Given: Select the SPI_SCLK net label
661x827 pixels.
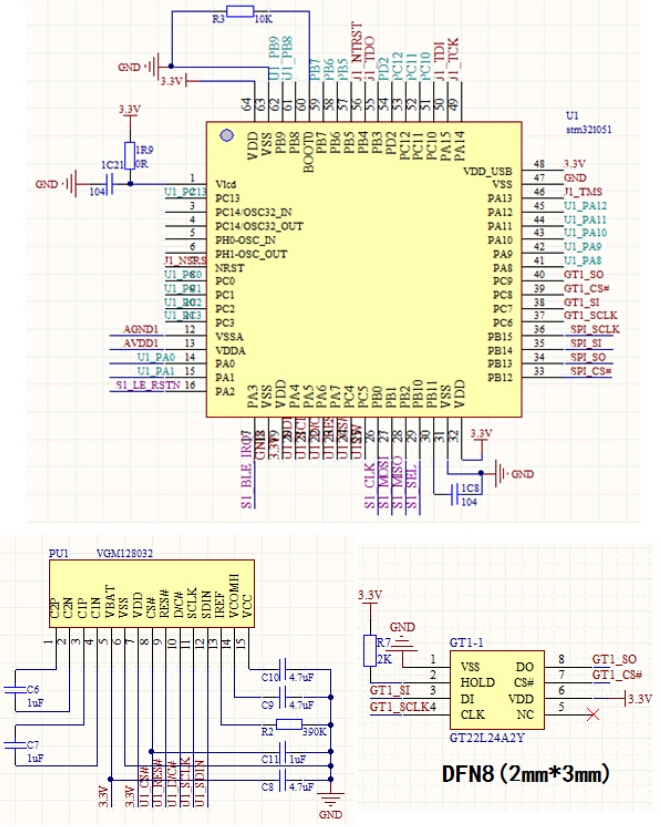Looking at the screenshot, I should [x=591, y=329].
